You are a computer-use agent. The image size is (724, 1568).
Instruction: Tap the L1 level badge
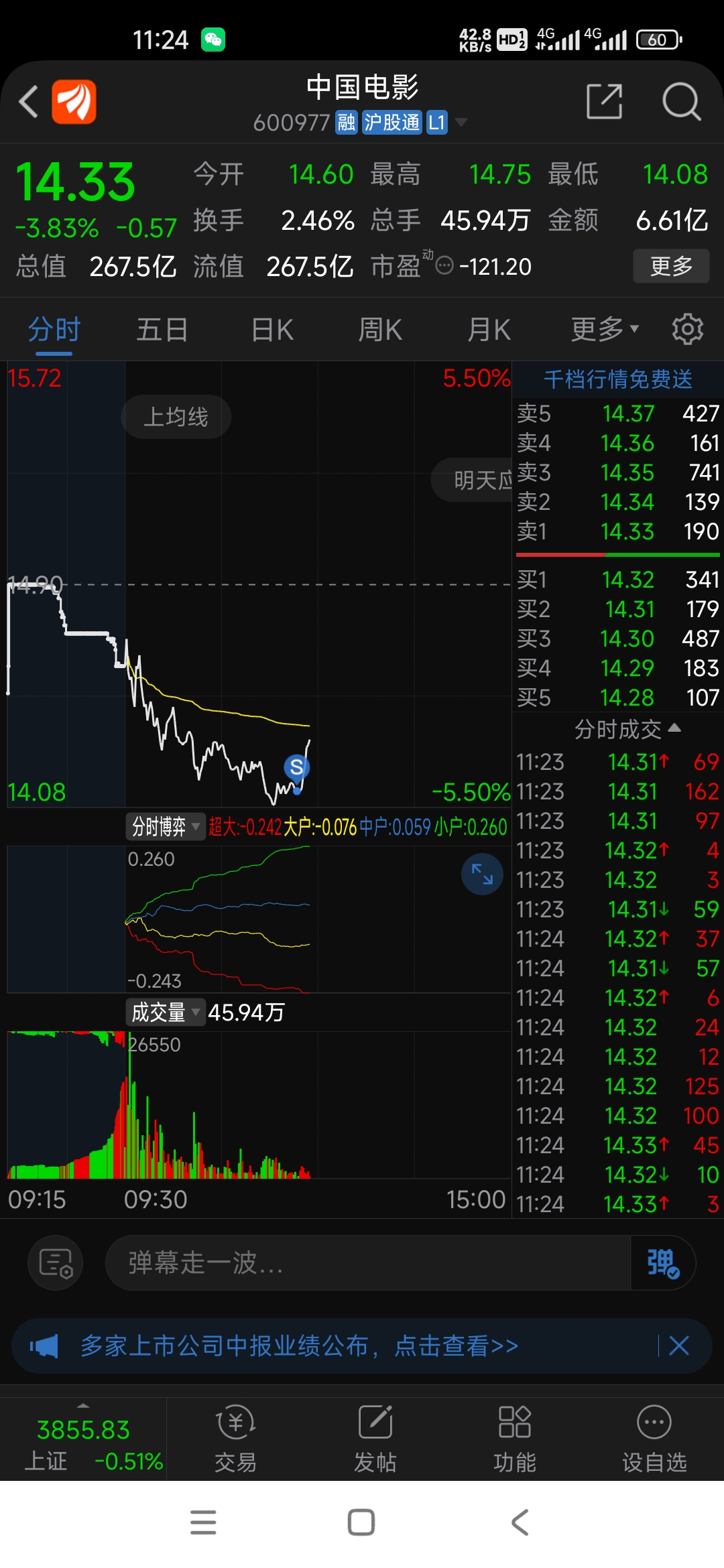pos(437,123)
